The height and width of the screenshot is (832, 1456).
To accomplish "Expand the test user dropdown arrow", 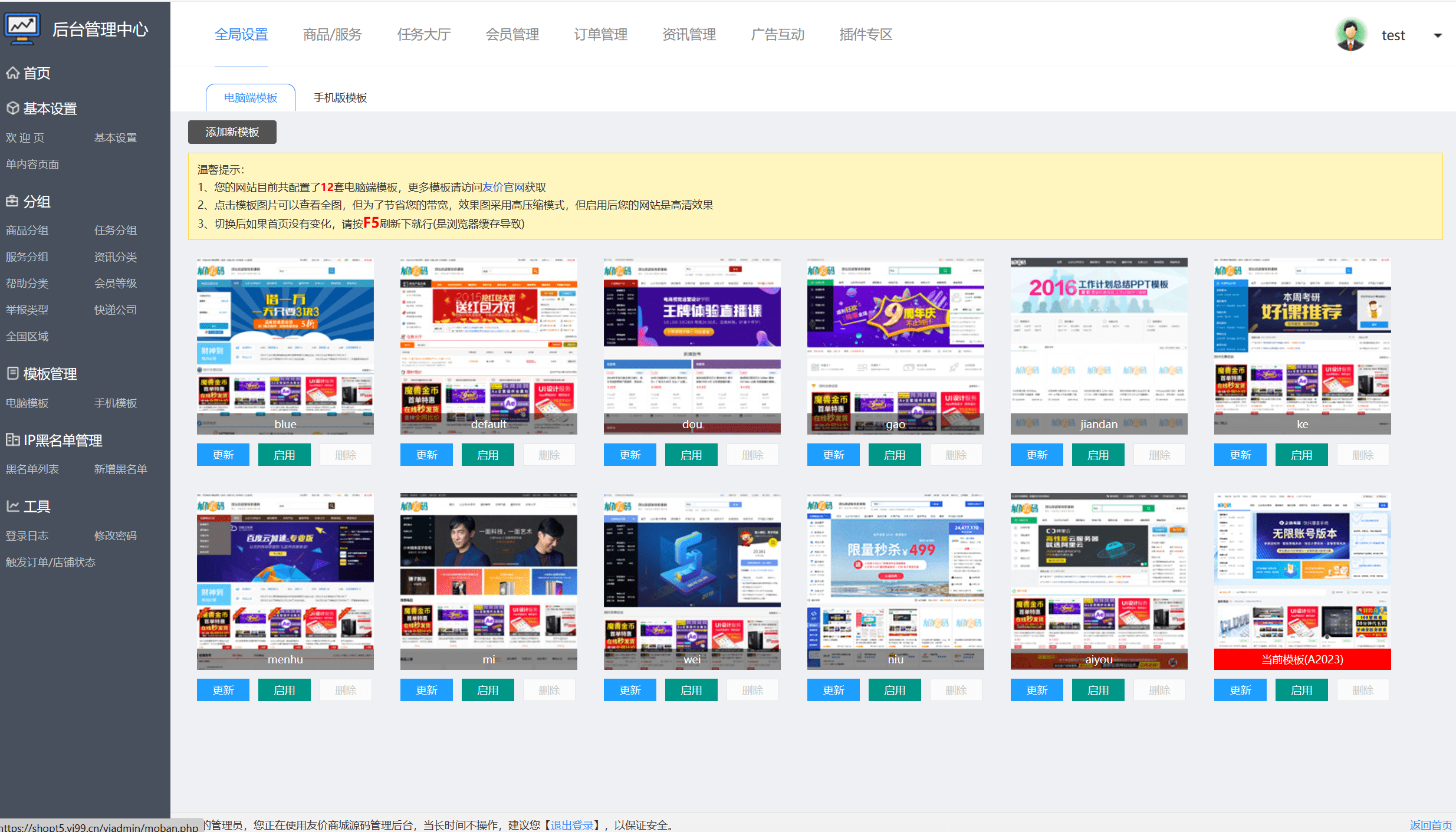I will pyautogui.click(x=1438, y=35).
